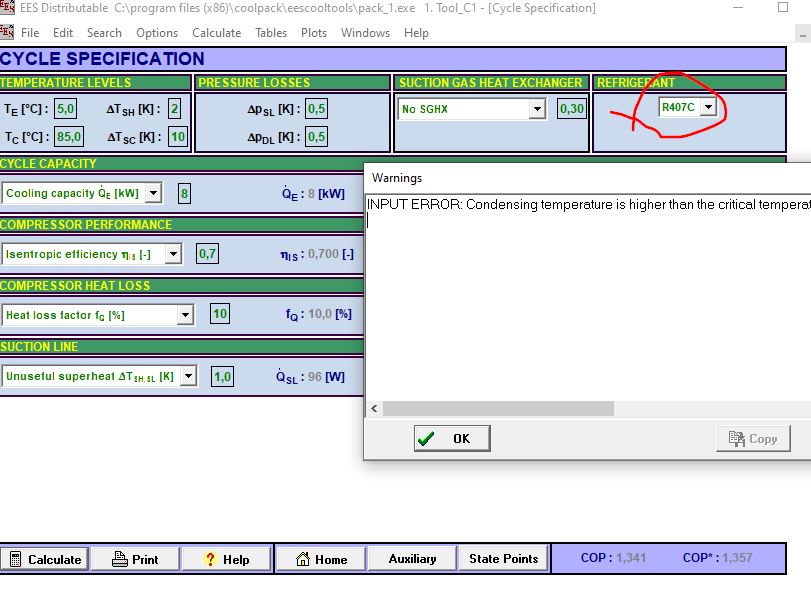Open Help with the question mark icon
Viewport: 811px width, 590px height.
(x=225, y=559)
